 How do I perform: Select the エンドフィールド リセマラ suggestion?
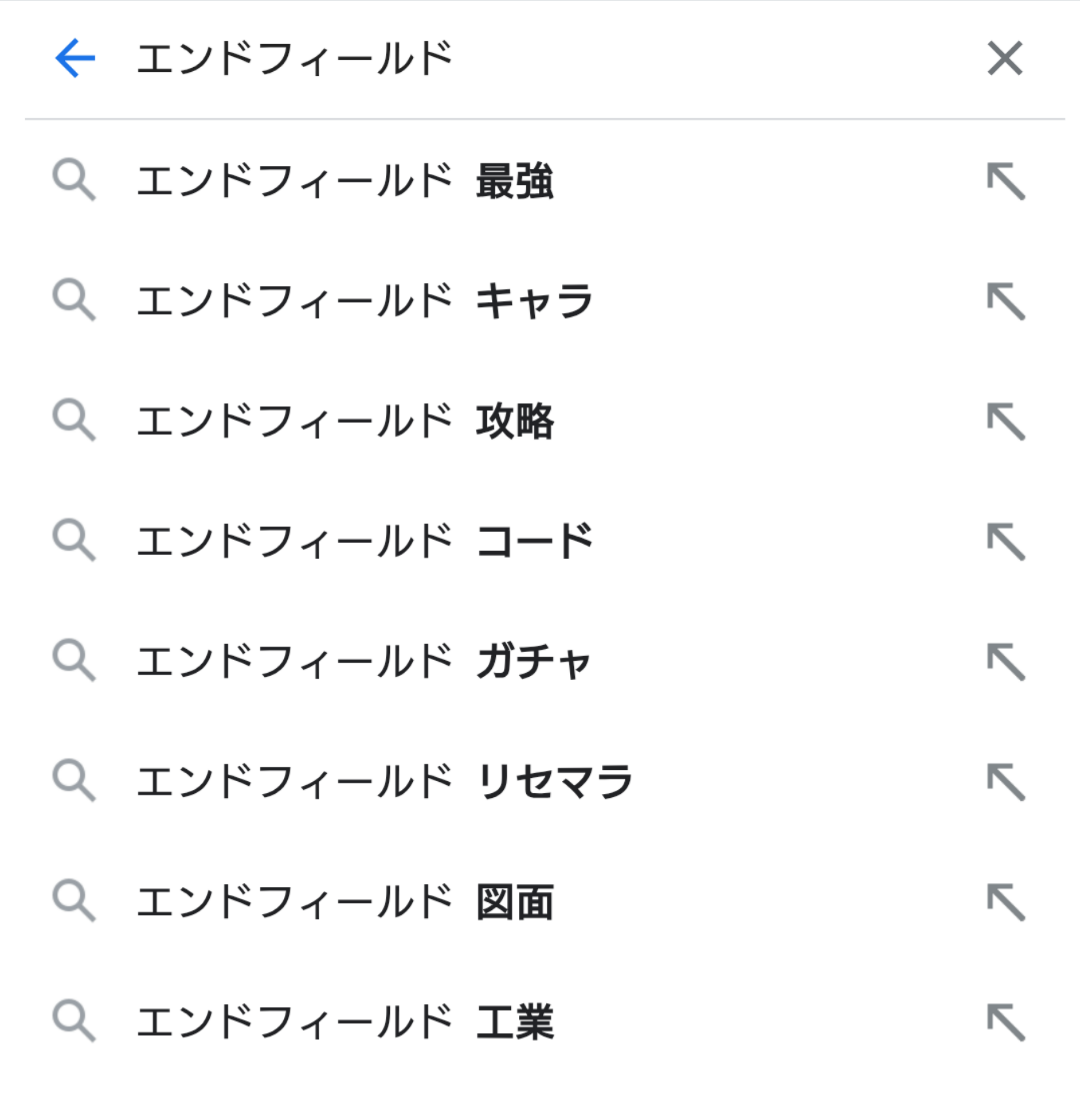pyautogui.click(x=385, y=782)
